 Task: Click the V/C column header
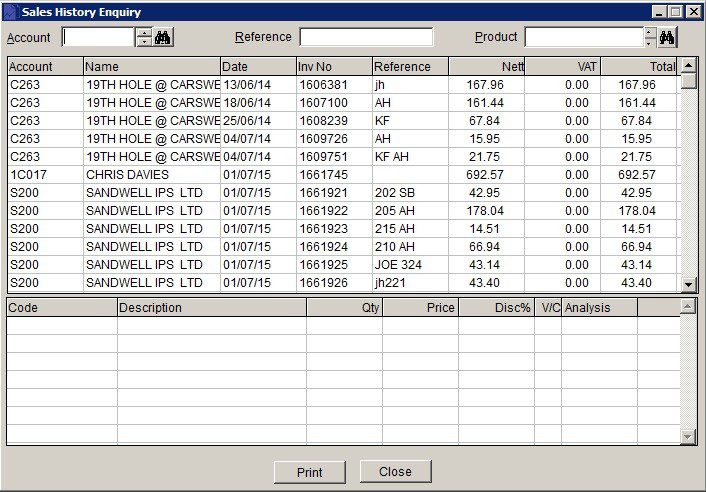[x=548, y=308]
